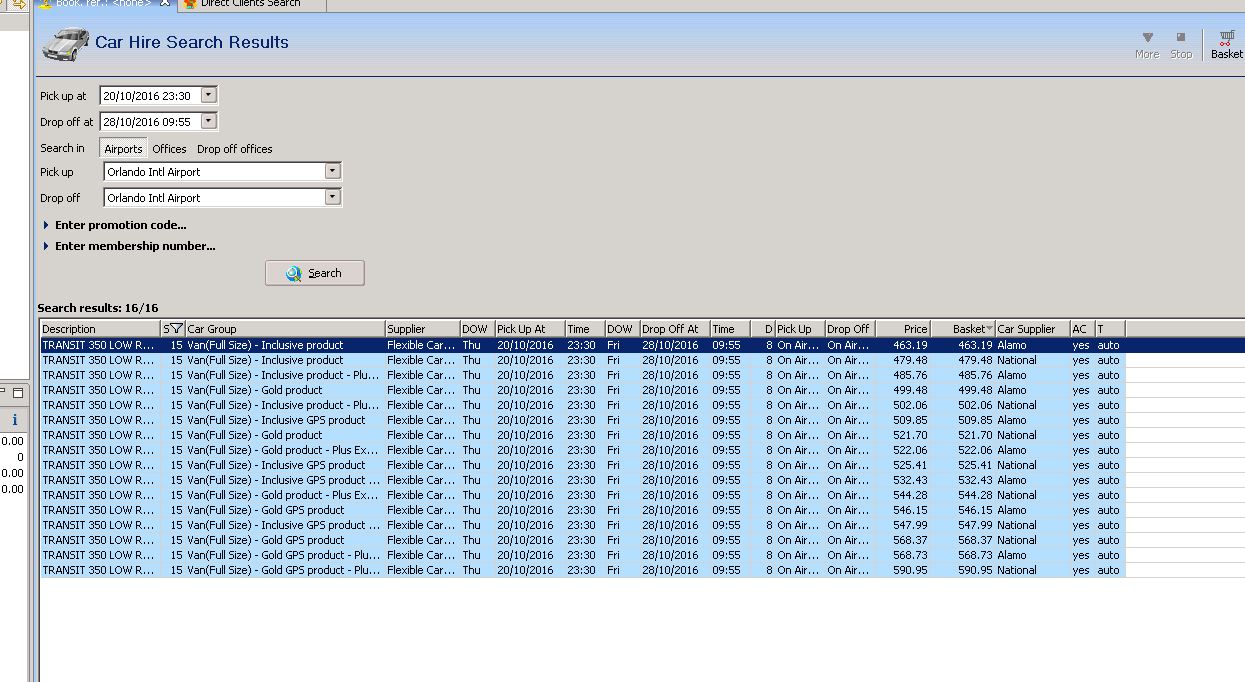Sort by the Drop Off At column header

pyautogui.click(x=675, y=328)
